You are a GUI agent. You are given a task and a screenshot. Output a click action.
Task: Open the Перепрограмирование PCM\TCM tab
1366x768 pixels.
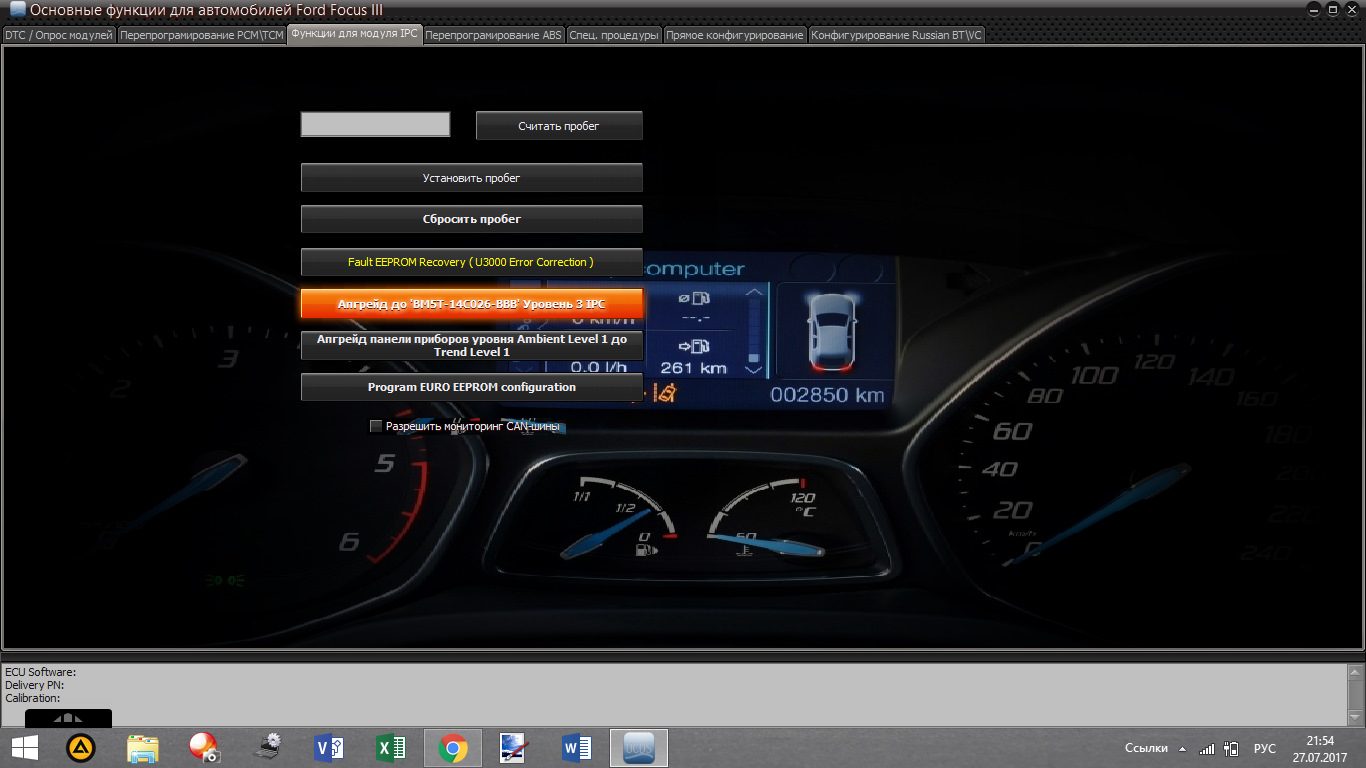pos(202,35)
